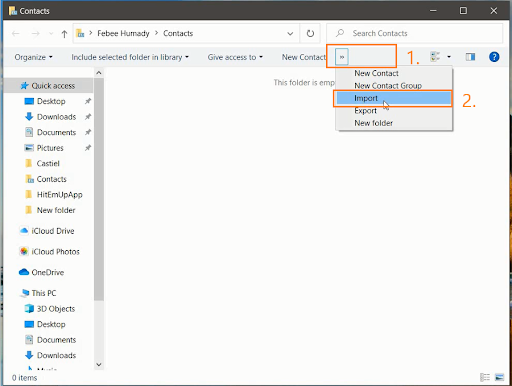Click the pin icon next to Downloads
Screen dimensions: 512x386
(x=88, y=117)
